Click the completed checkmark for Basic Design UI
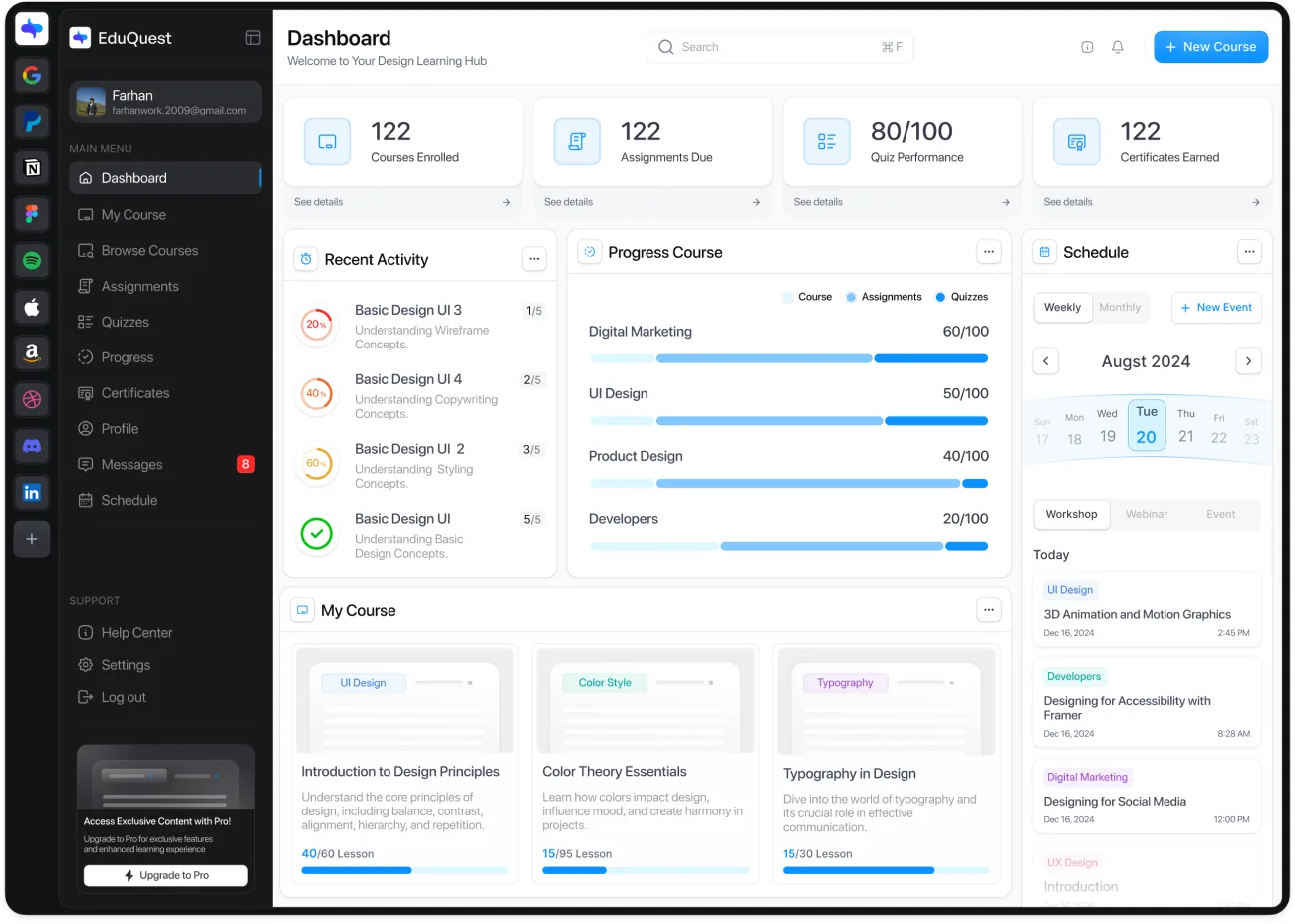Viewport: 1295px width, 924px height. 317,534
